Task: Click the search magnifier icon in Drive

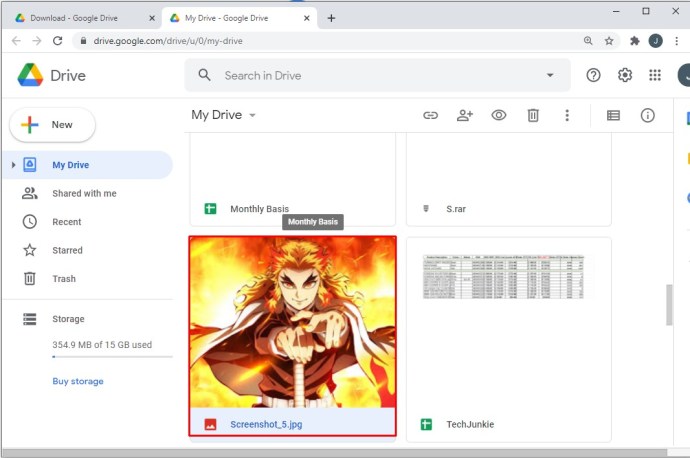Action: pyautogui.click(x=204, y=75)
